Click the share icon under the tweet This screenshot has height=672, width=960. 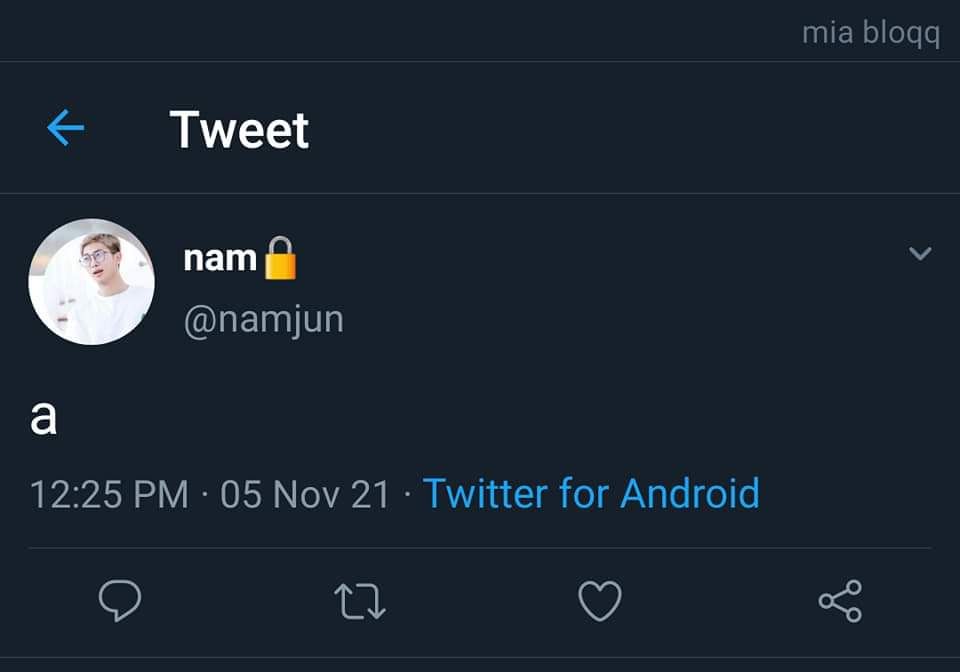[841, 601]
